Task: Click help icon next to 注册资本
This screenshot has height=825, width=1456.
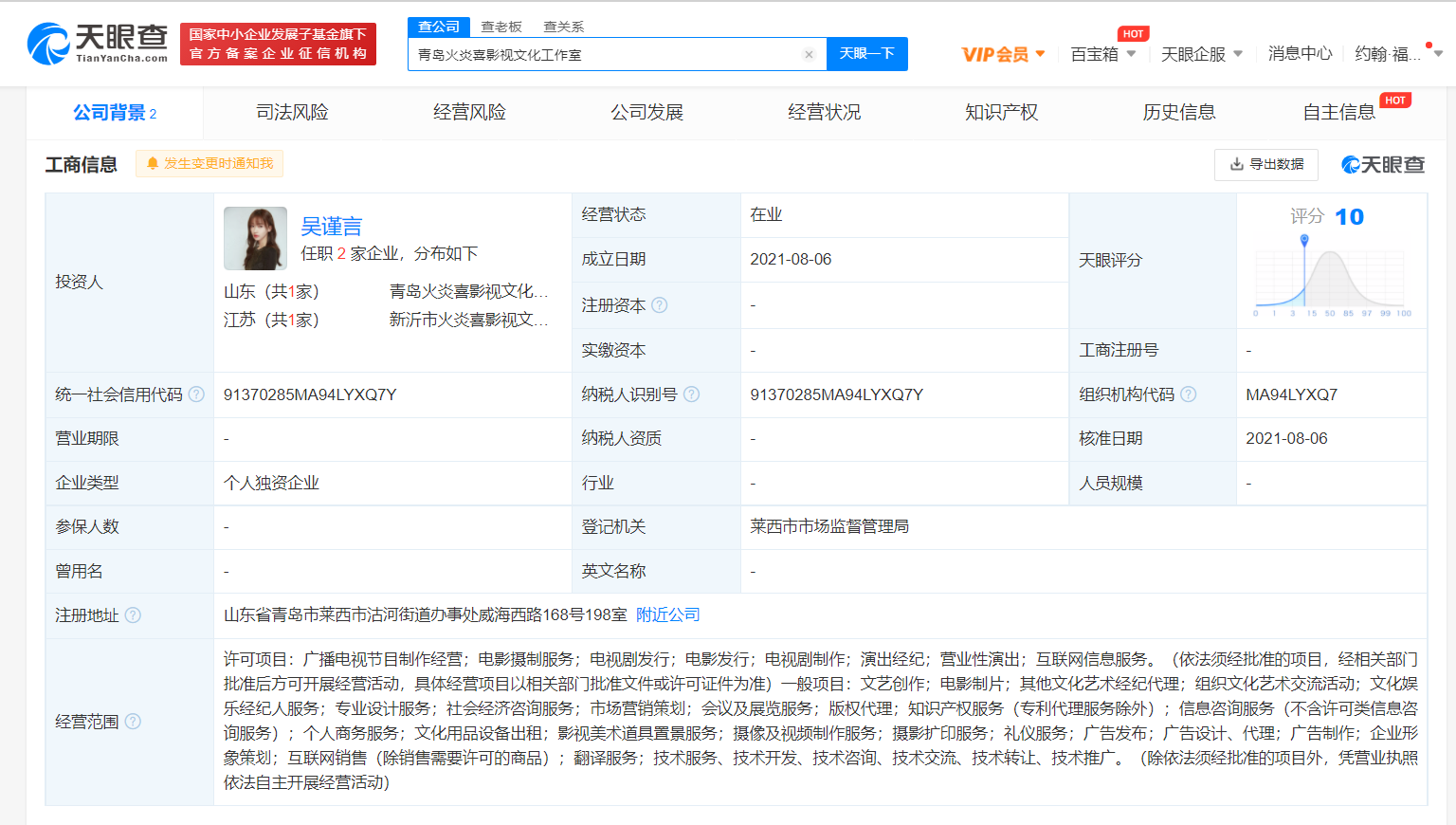Action: point(660,305)
